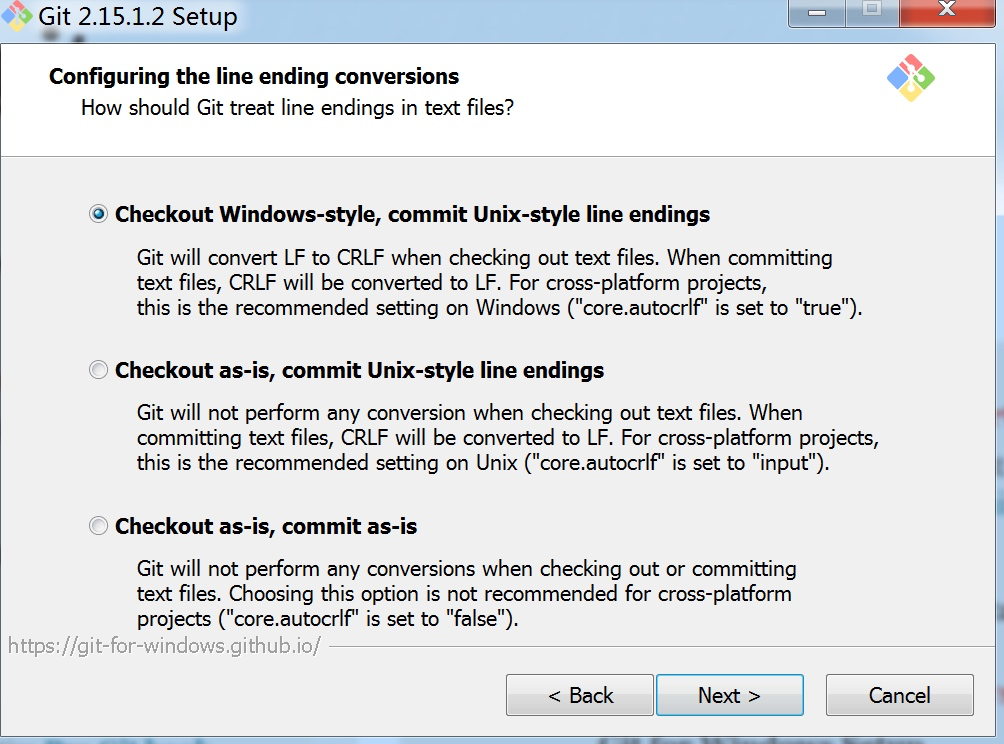Screen dimensions: 1004x744
Task: Click the greyed-out maximize button in the title bar
Action: (x=872, y=13)
